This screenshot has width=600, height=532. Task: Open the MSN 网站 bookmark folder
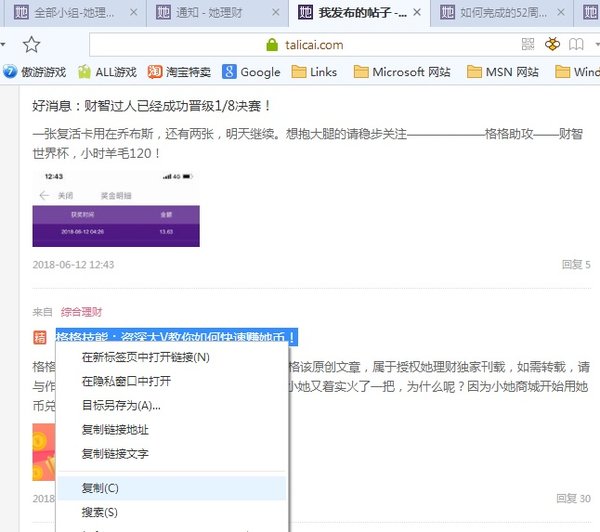503,72
